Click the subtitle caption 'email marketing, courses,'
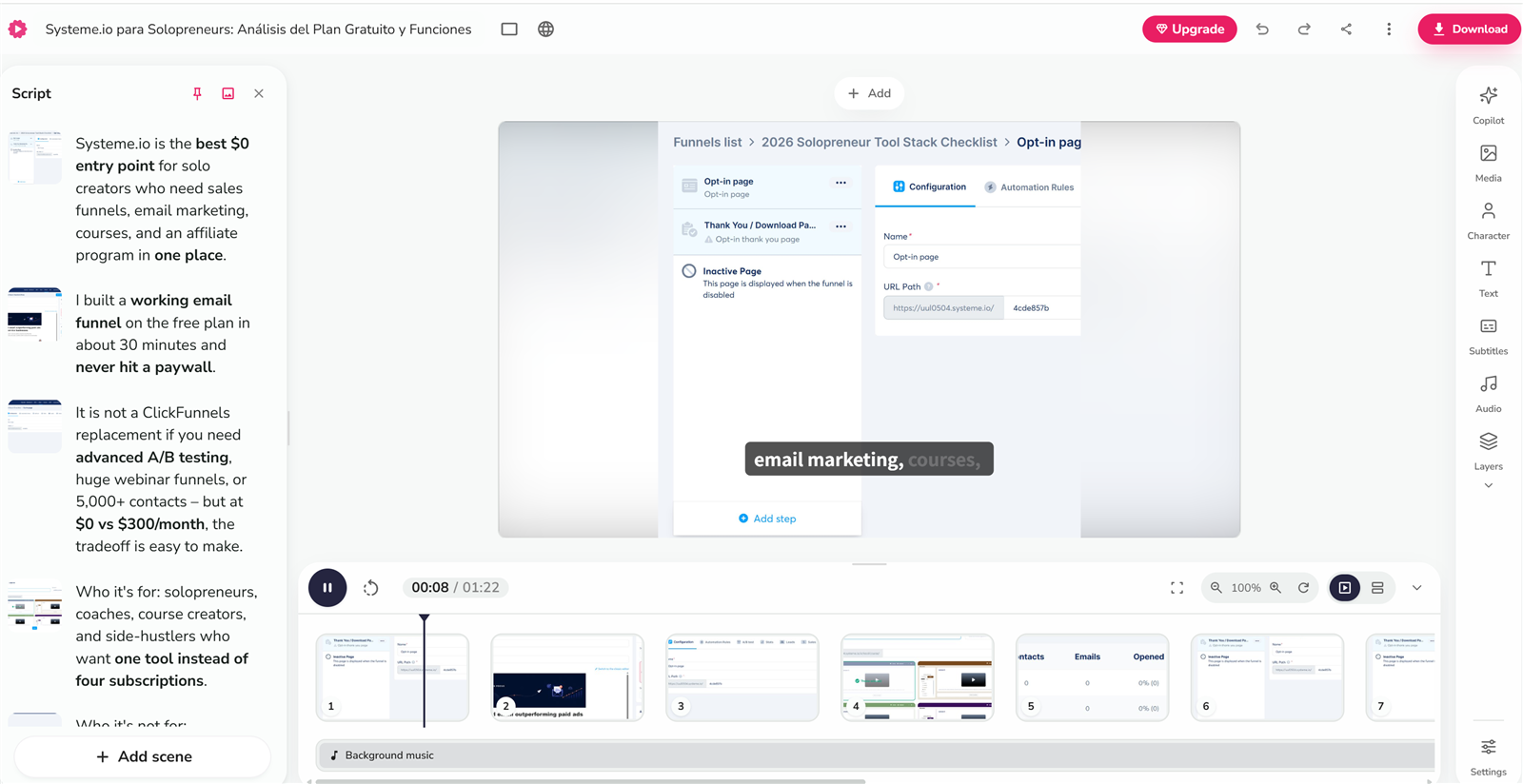 tap(869, 460)
